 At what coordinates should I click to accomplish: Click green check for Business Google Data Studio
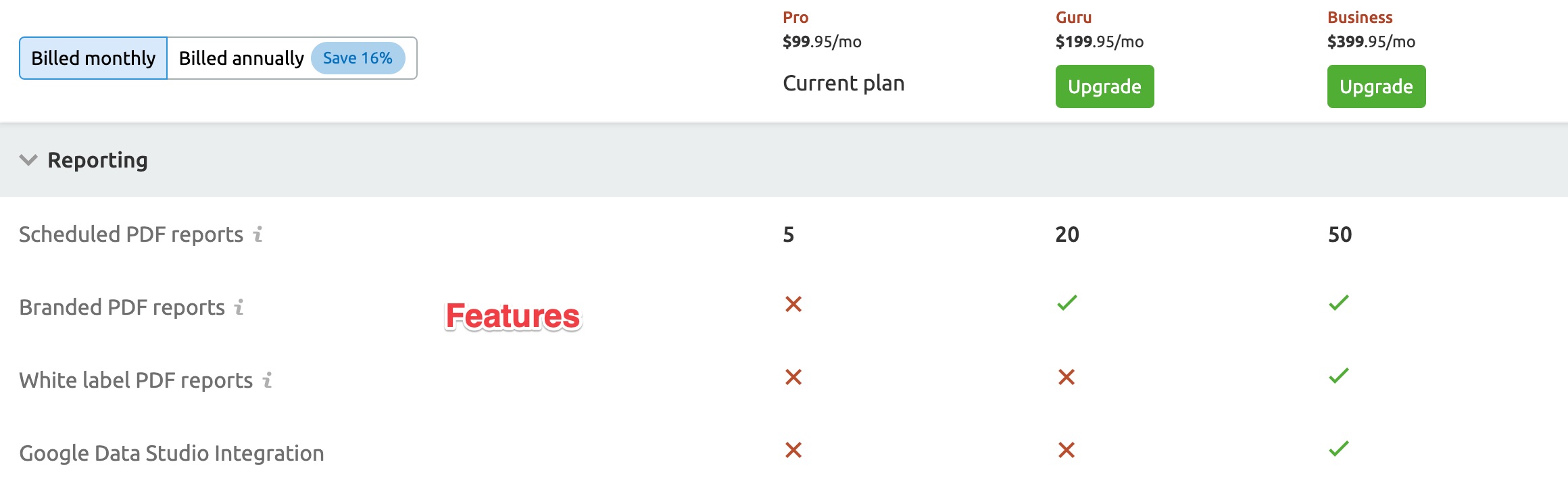coord(1339,449)
